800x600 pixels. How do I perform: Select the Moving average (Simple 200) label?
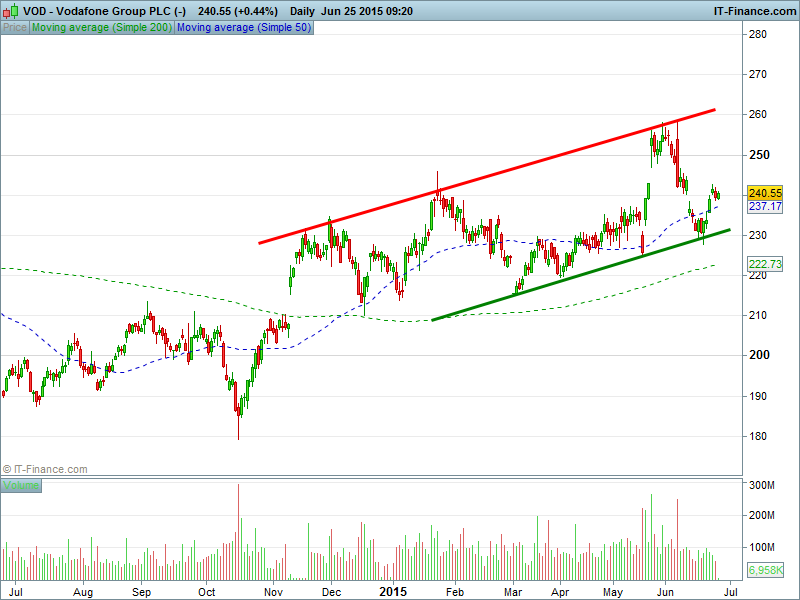(x=102, y=28)
